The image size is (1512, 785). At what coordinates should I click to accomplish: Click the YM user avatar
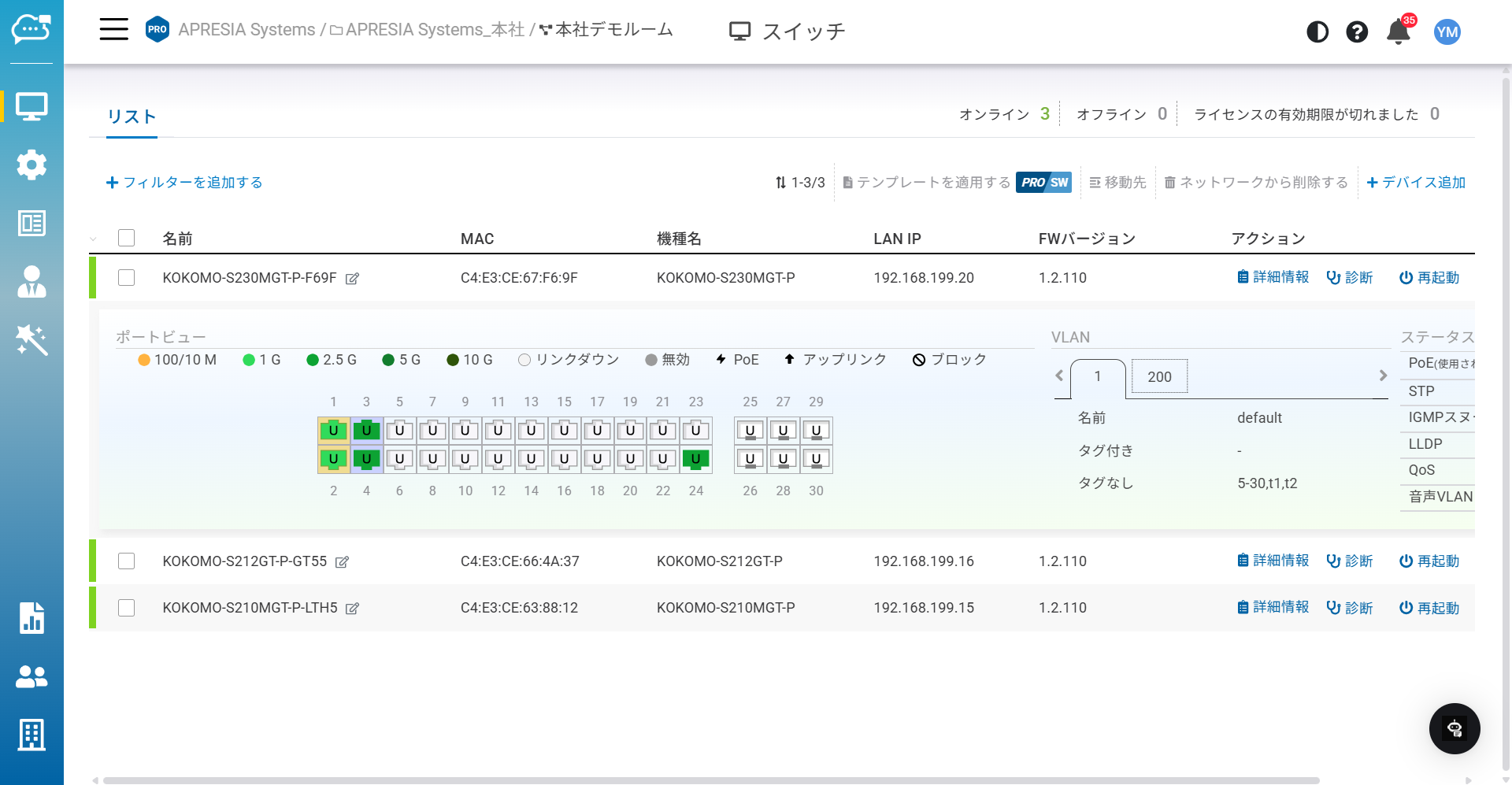click(x=1447, y=31)
